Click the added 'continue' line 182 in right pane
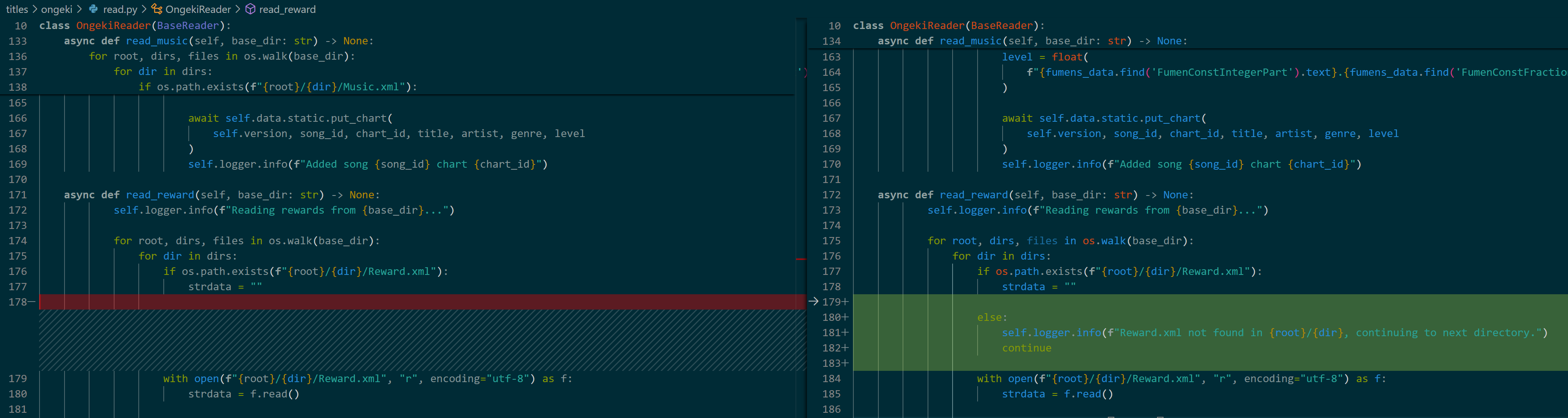Image resolution: width=1568 pixels, height=418 pixels. coord(1026,348)
